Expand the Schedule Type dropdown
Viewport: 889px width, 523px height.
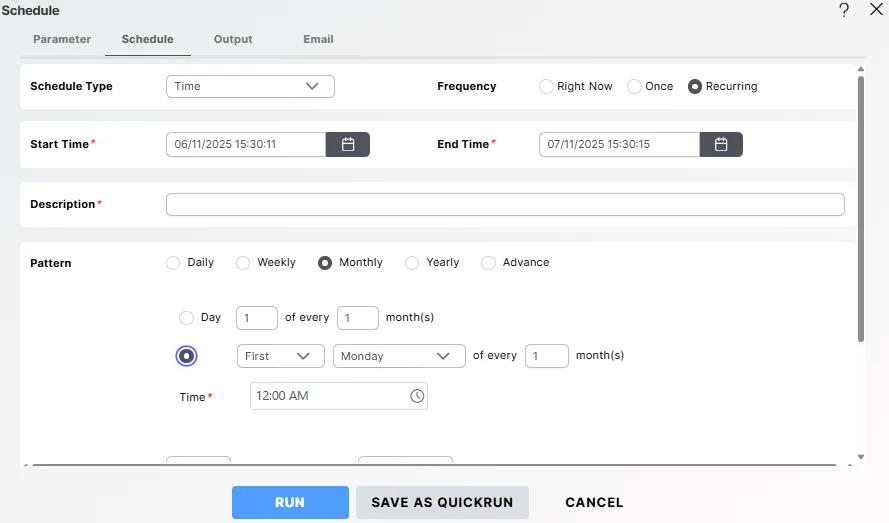tap(250, 87)
